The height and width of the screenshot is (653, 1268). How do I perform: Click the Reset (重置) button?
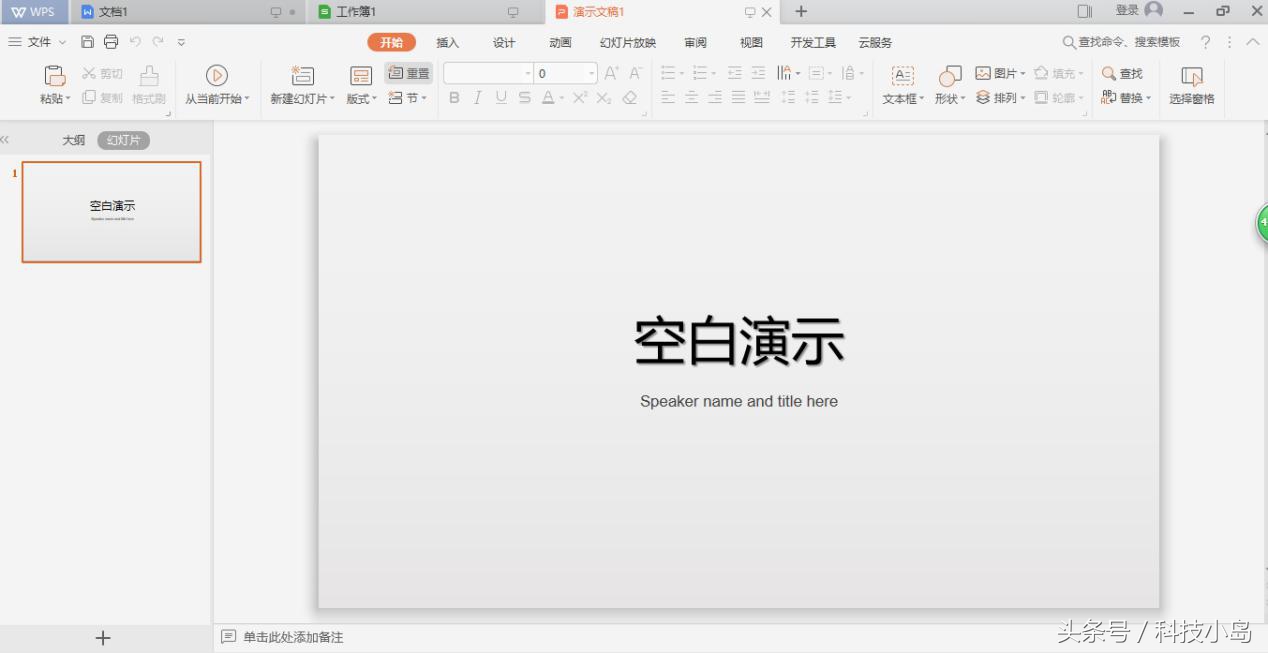click(x=409, y=74)
